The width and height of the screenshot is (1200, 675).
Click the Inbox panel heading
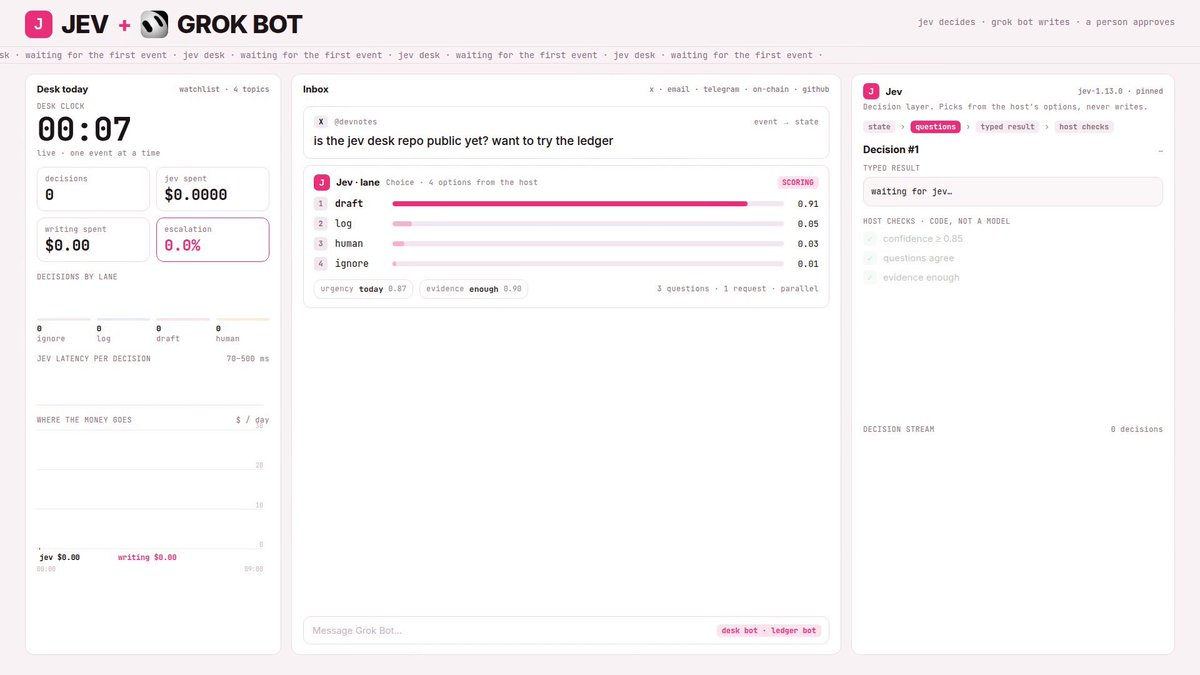click(x=316, y=90)
